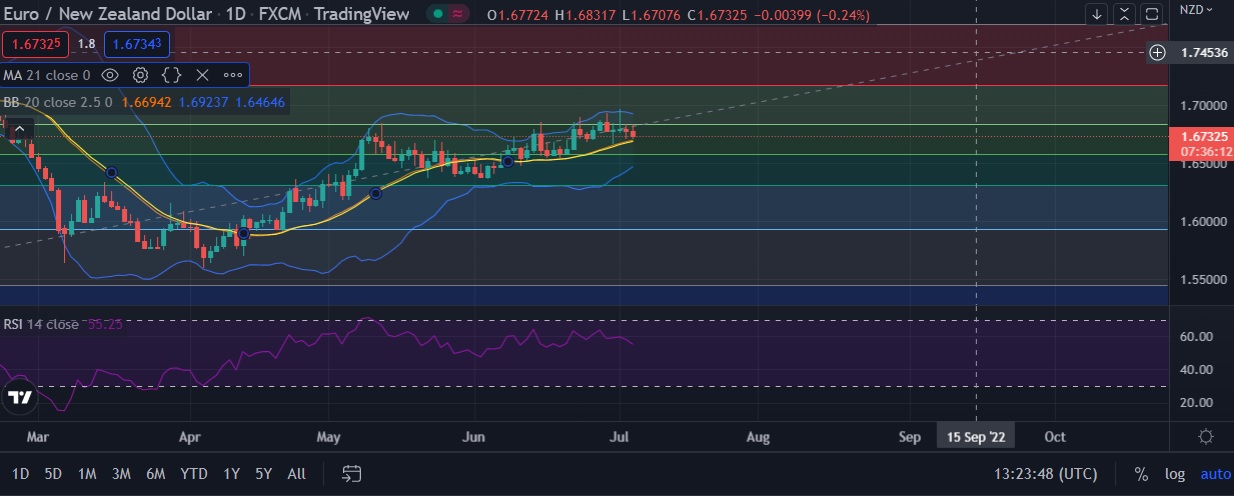Open more options for MA indicator
The height and width of the screenshot is (496, 1234).
click(233, 75)
